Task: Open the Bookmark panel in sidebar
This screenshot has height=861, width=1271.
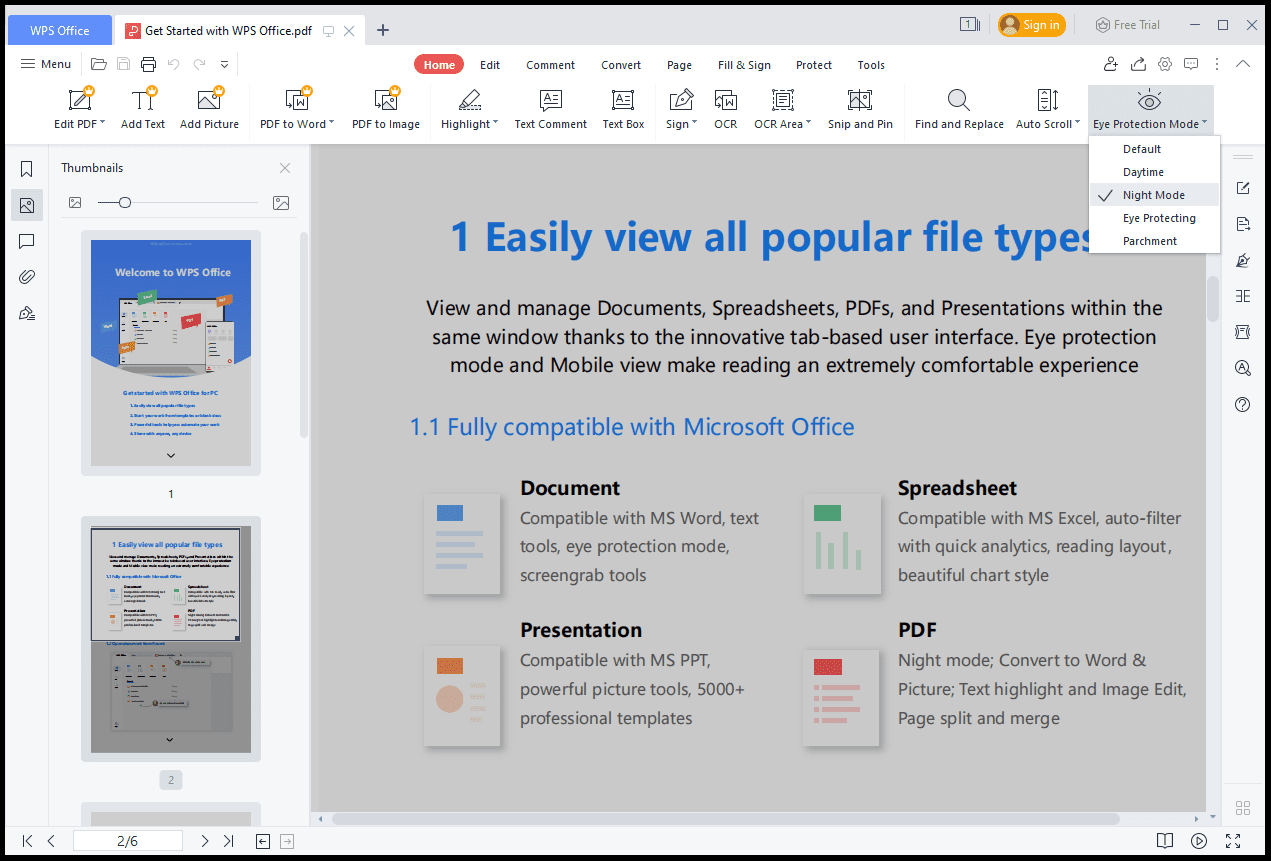Action: [x=27, y=169]
